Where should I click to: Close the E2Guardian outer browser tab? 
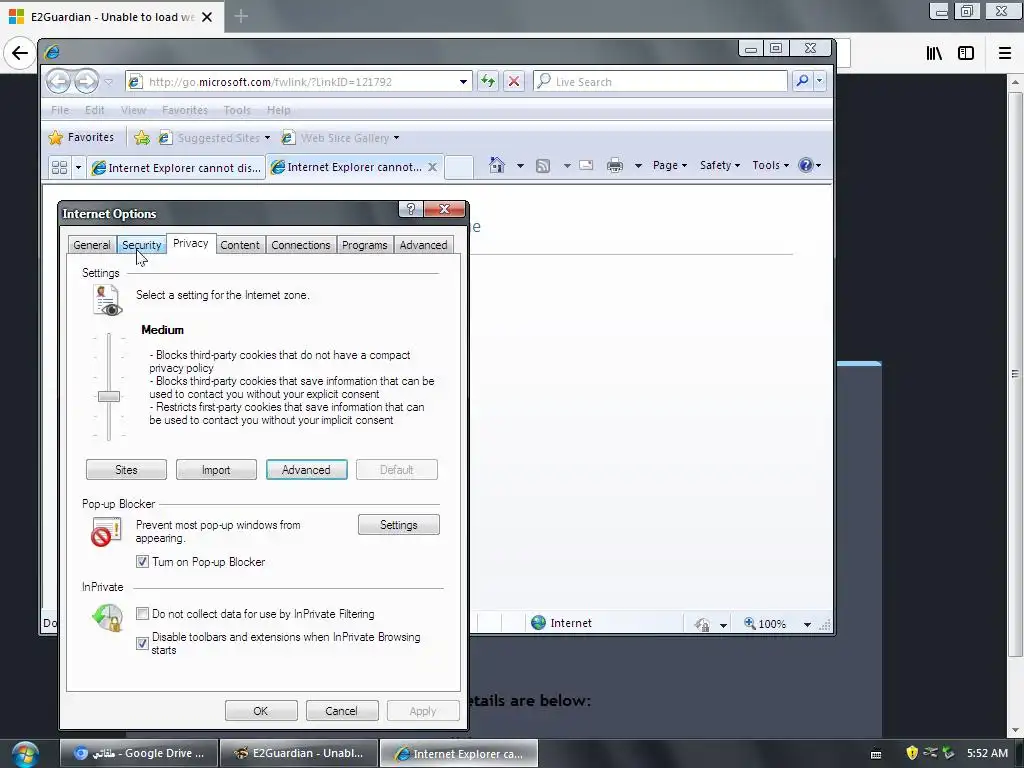[x=207, y=17]
